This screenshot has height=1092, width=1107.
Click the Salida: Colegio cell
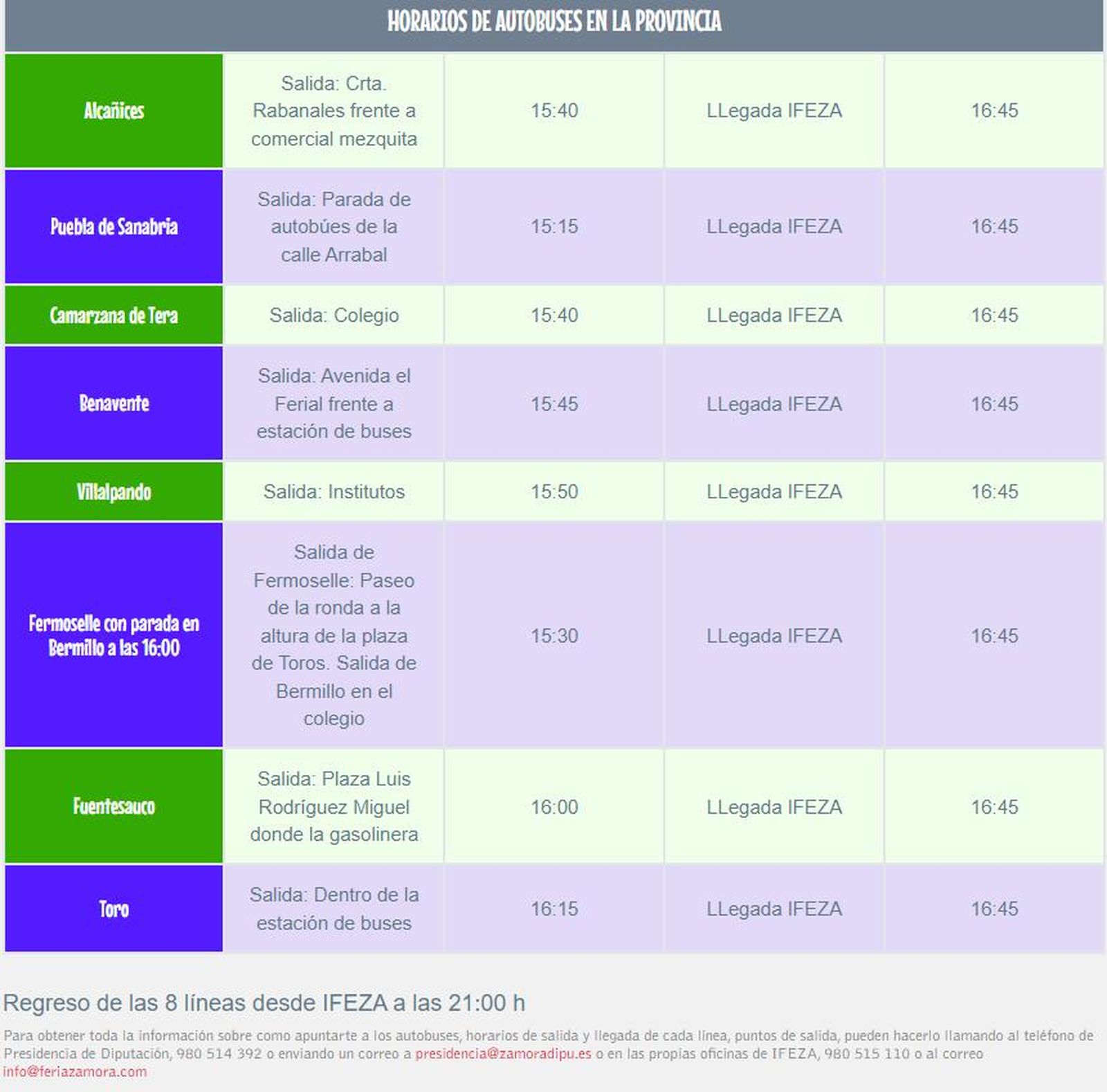[x=333, y=315]
